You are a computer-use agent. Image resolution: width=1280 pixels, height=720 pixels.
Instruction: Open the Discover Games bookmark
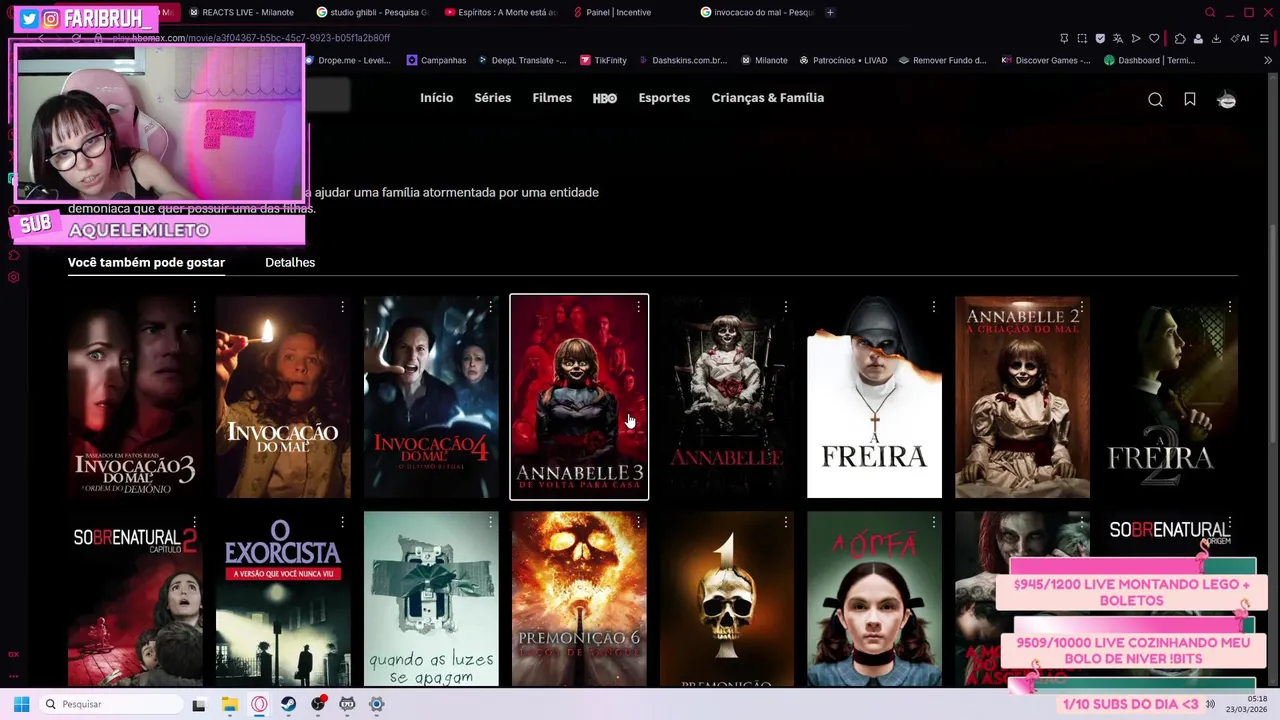click(x=1045, y=60)
